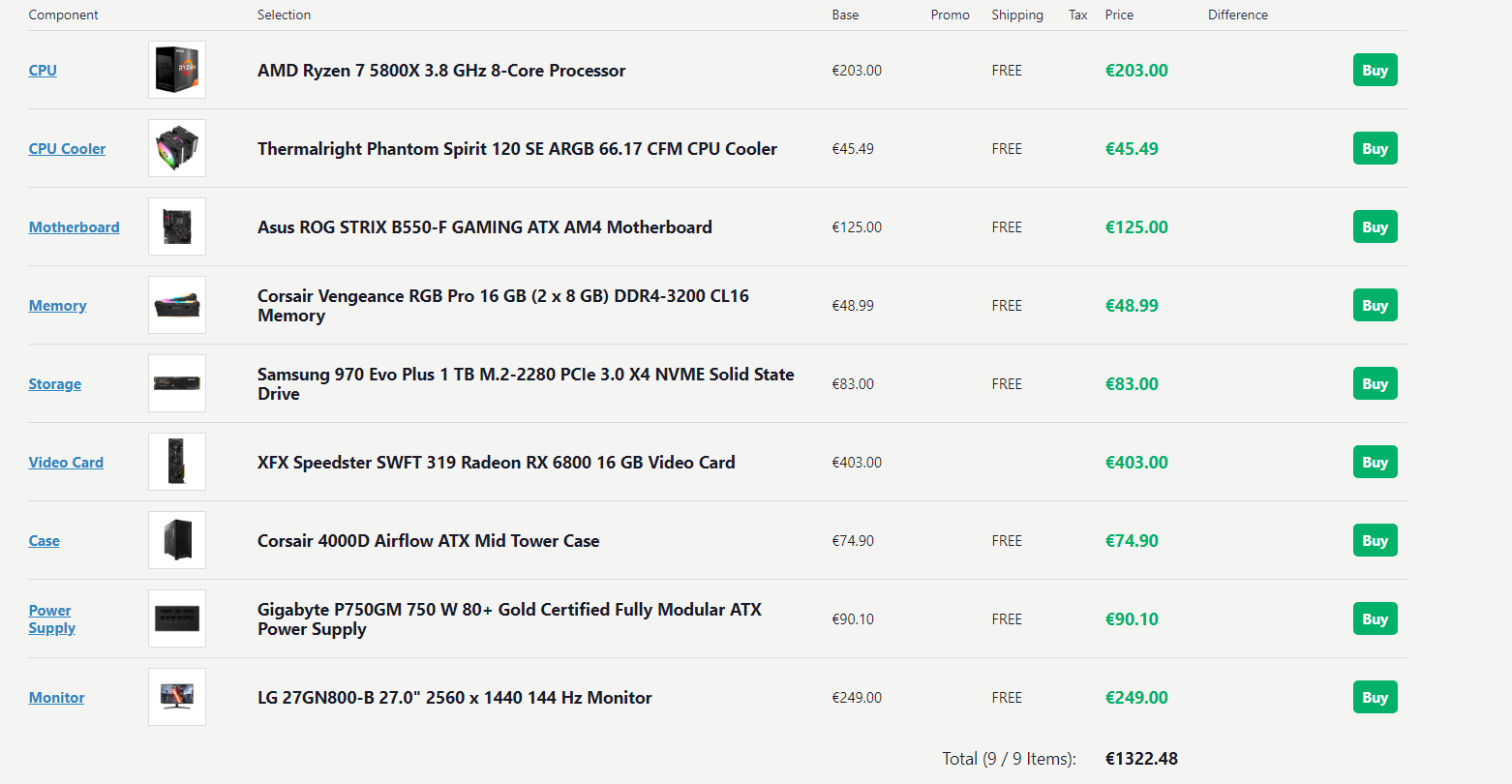Buy the Samsung 970 Evo Plus SSD
This screenshot has width=1512, height=784.
(x=1374, y=382)
